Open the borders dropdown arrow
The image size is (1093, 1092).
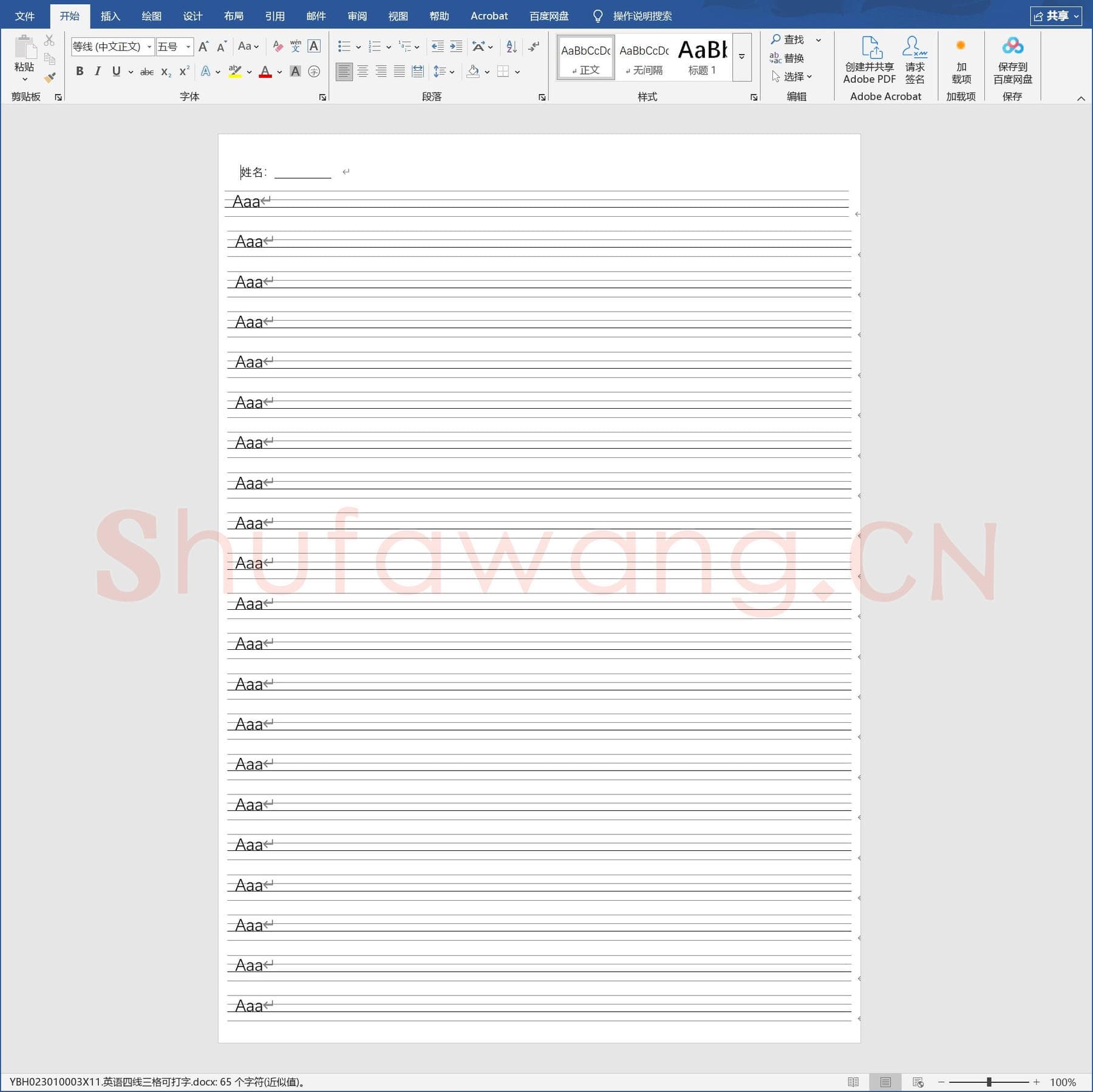[517, 72]
